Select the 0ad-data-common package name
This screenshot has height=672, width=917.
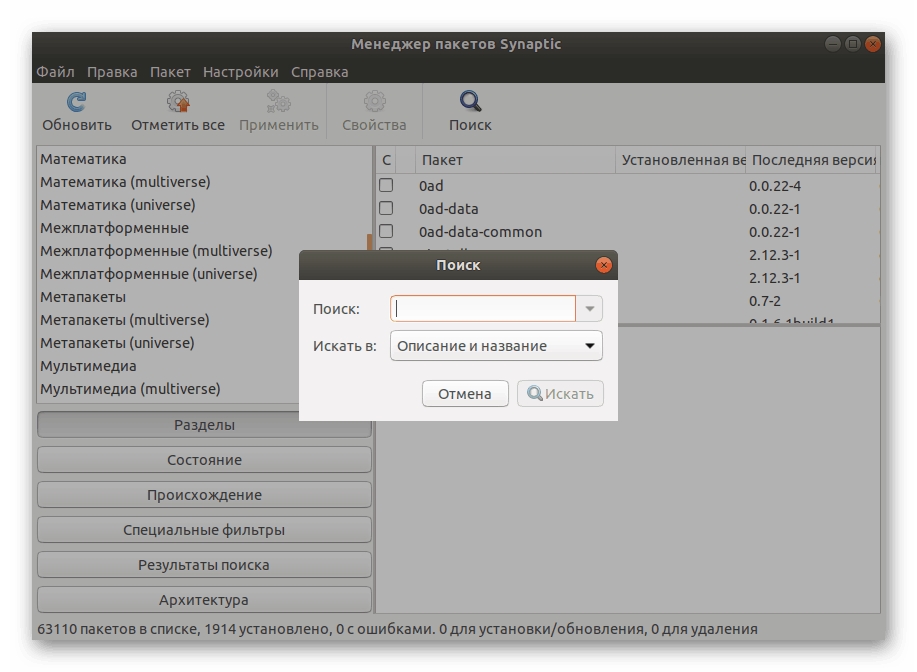tap(480, 232)
